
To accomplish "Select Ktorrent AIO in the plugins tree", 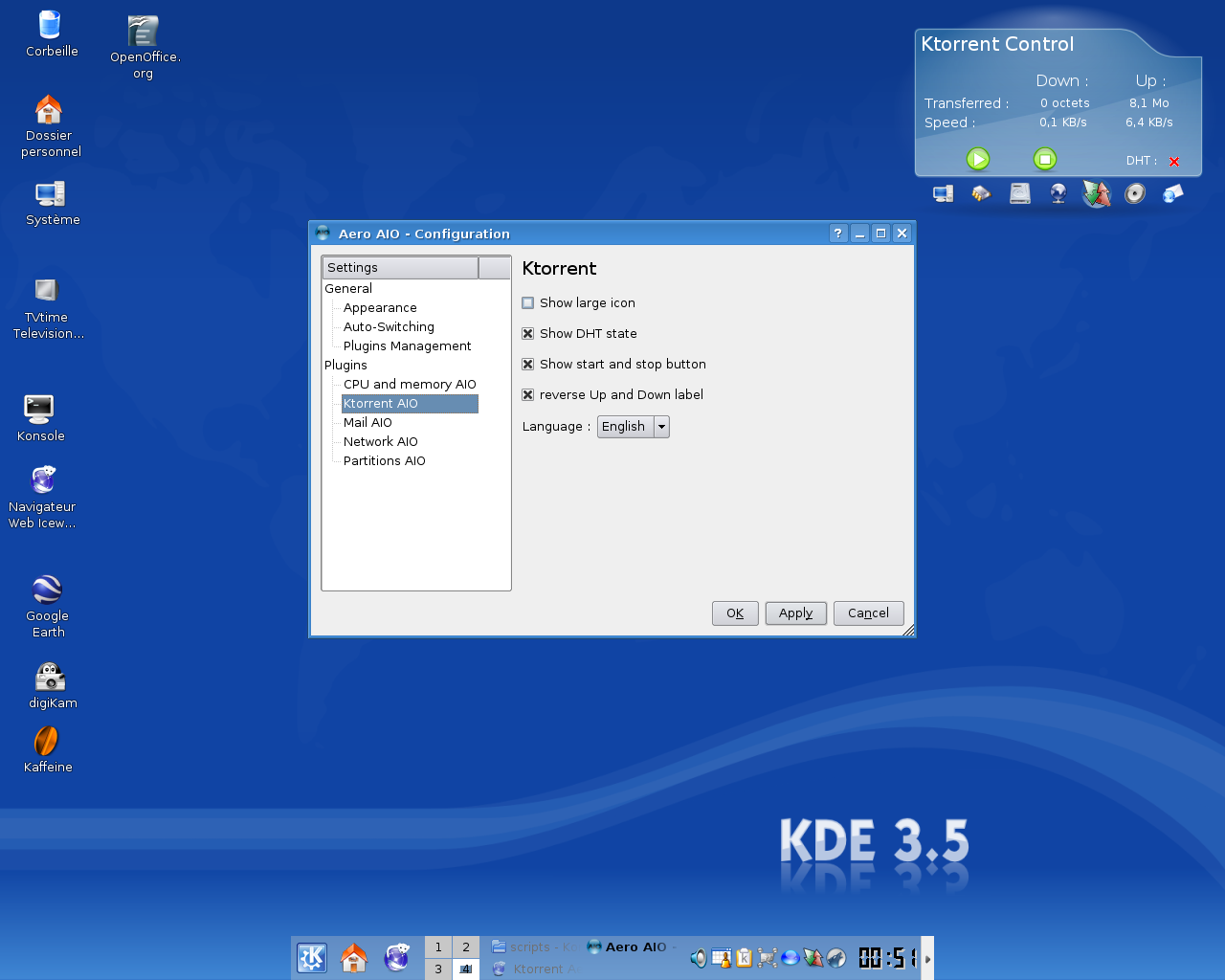I will (x=410, y=403).
